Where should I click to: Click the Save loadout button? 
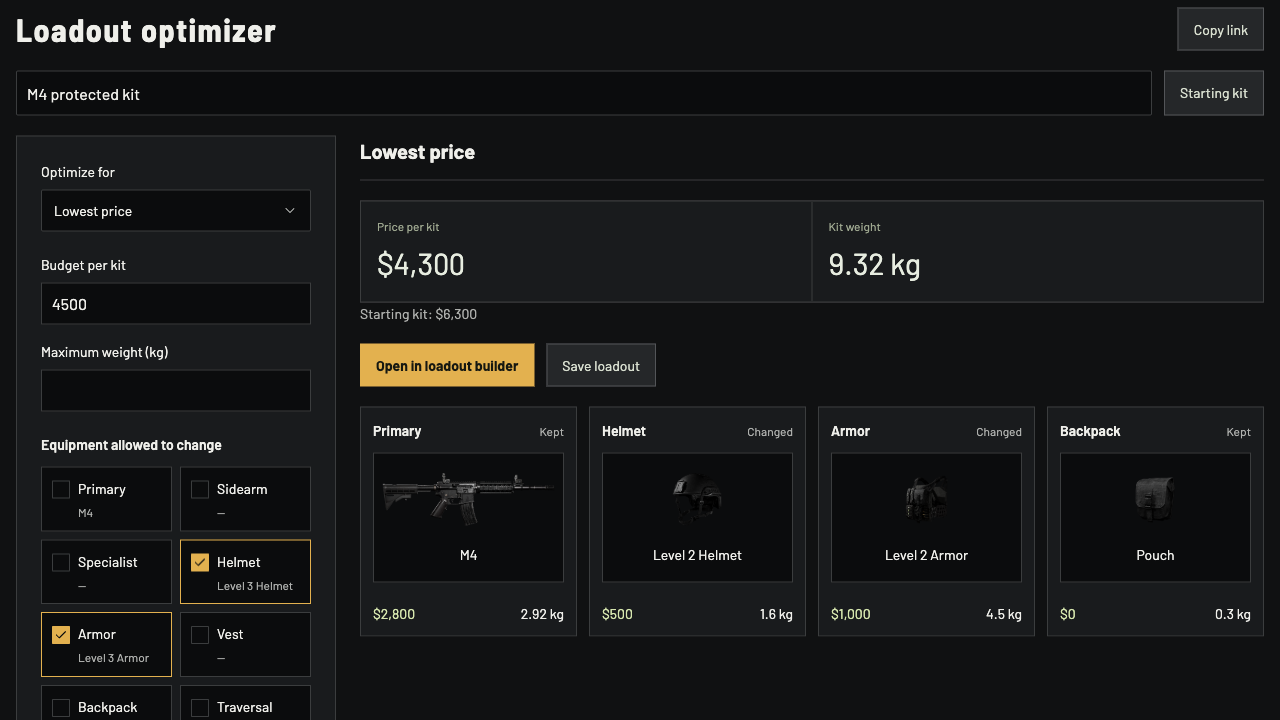pos(601,365)
